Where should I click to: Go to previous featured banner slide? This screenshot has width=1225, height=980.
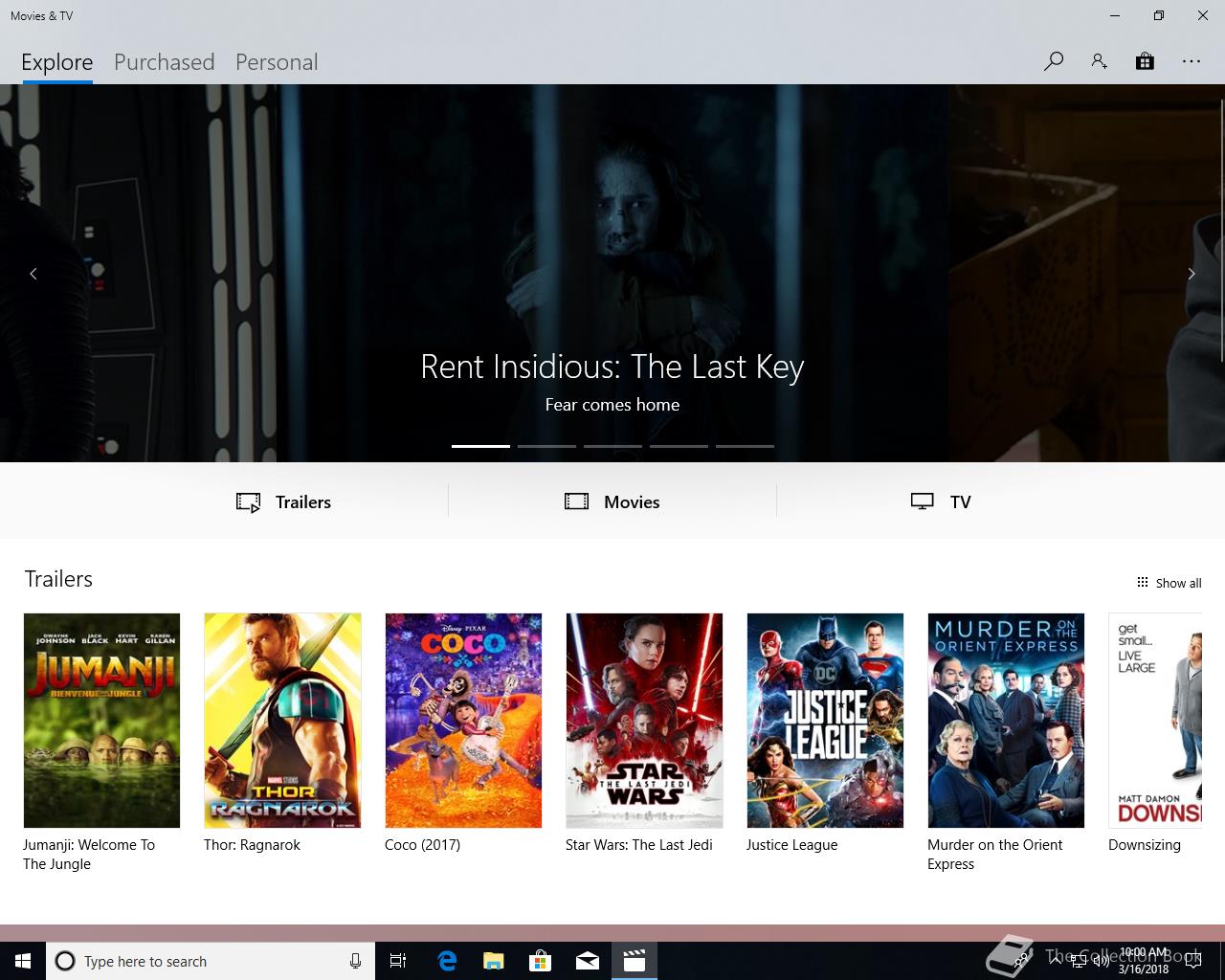(x=33, y=274)
